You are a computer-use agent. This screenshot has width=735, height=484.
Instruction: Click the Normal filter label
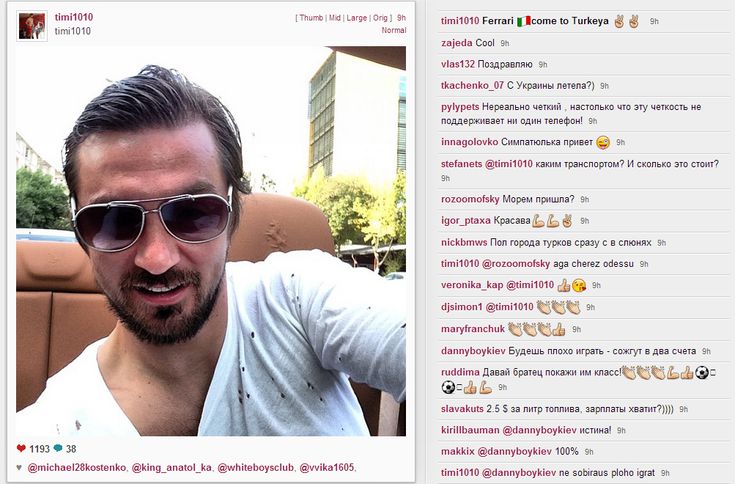(394, 30)
